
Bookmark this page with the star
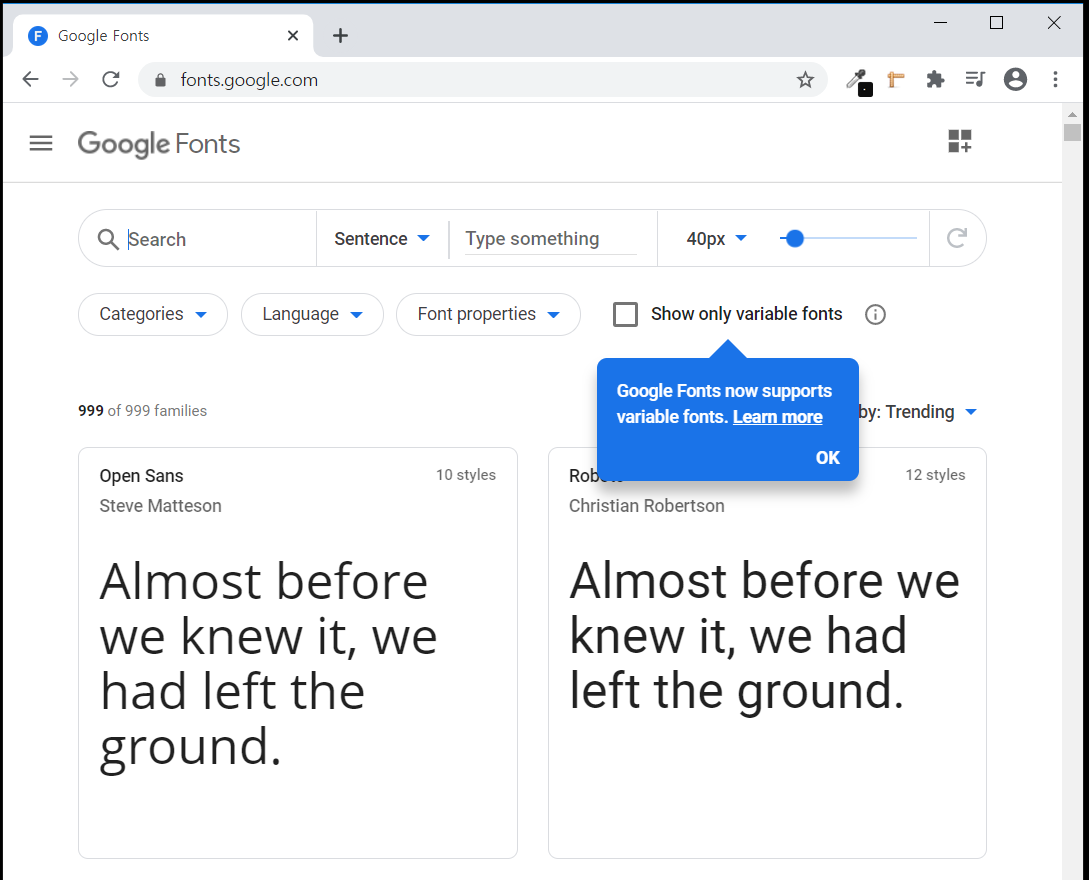click(805, 80)
